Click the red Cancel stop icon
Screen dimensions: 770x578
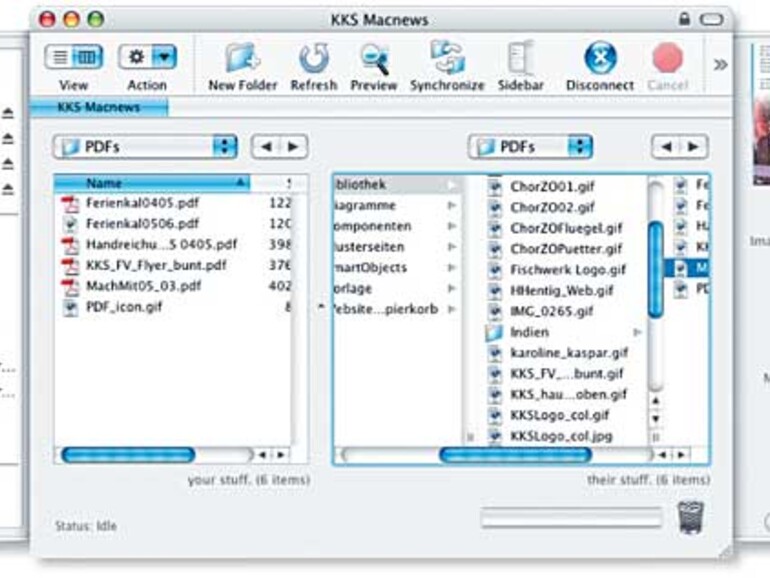pos(667,58)
